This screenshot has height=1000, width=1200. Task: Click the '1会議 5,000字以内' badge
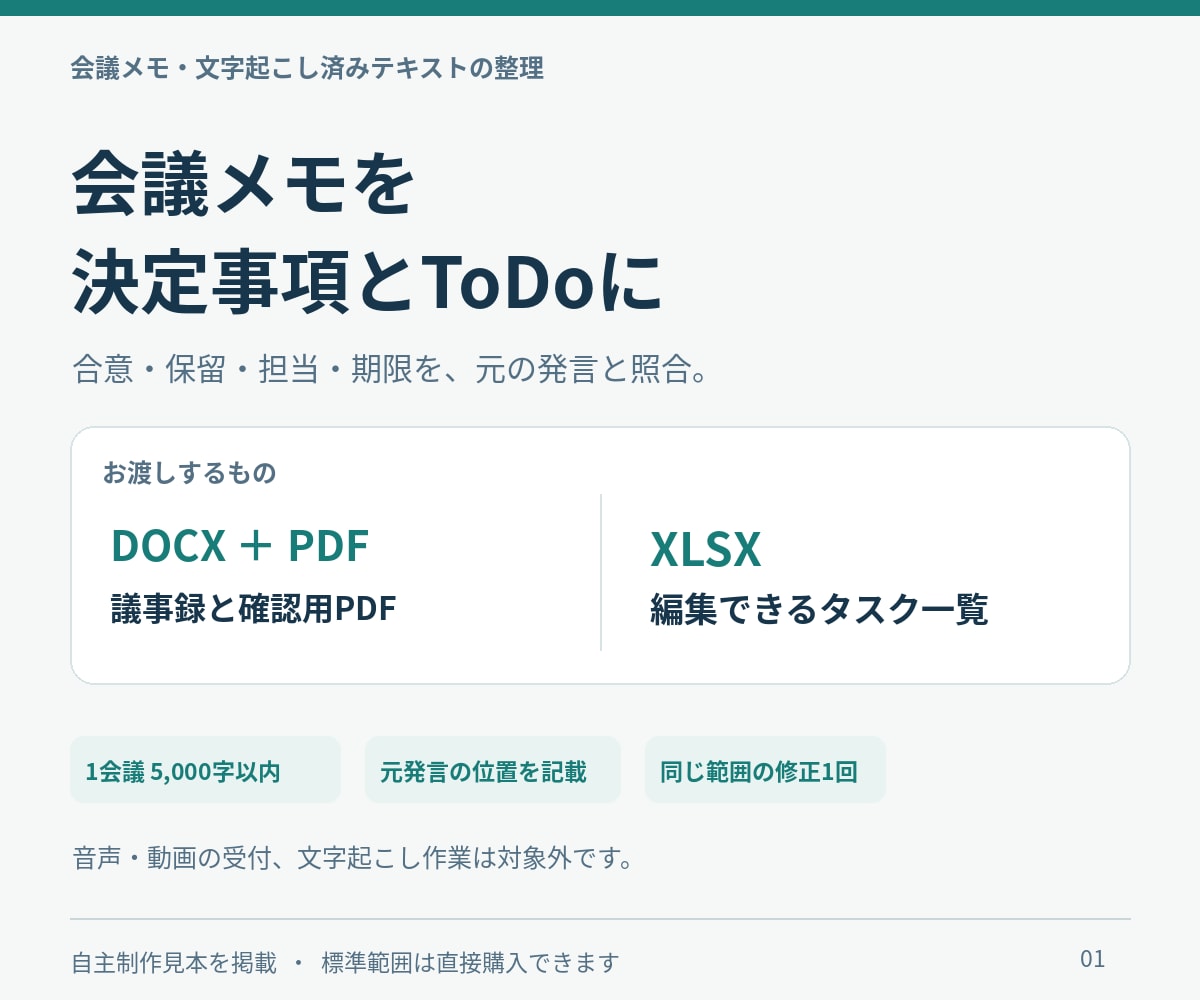click(205, 770)
